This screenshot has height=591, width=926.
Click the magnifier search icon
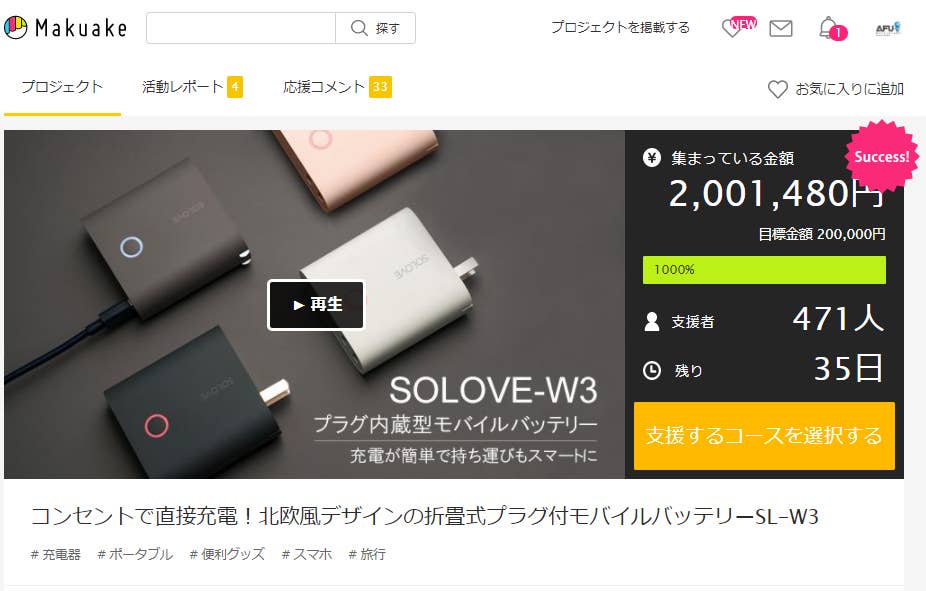[359, 28]
